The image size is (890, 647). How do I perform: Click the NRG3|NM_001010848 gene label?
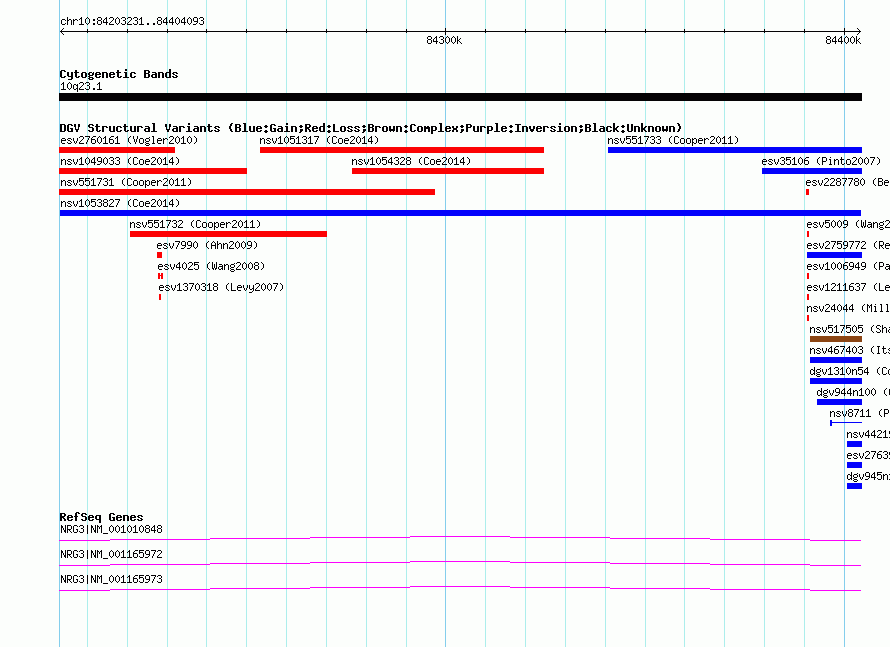(x=111, y=529)
